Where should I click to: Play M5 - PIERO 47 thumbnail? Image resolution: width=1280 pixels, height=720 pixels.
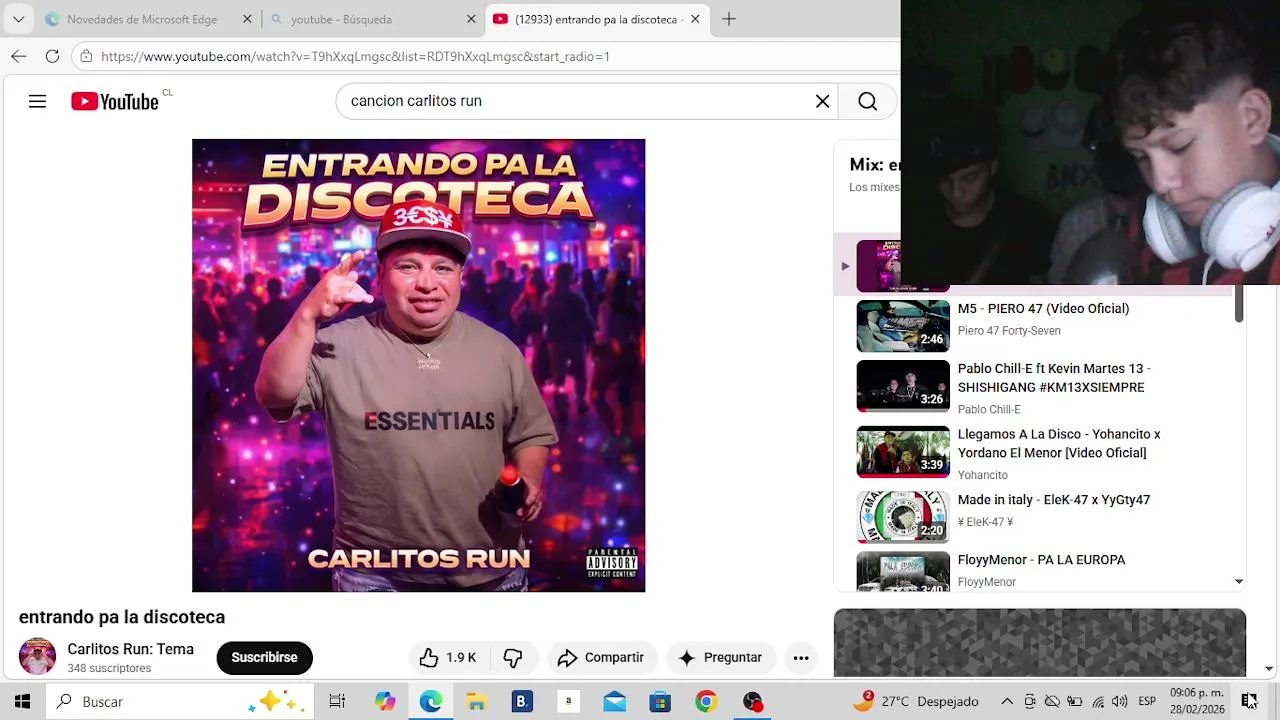[903, 326]
